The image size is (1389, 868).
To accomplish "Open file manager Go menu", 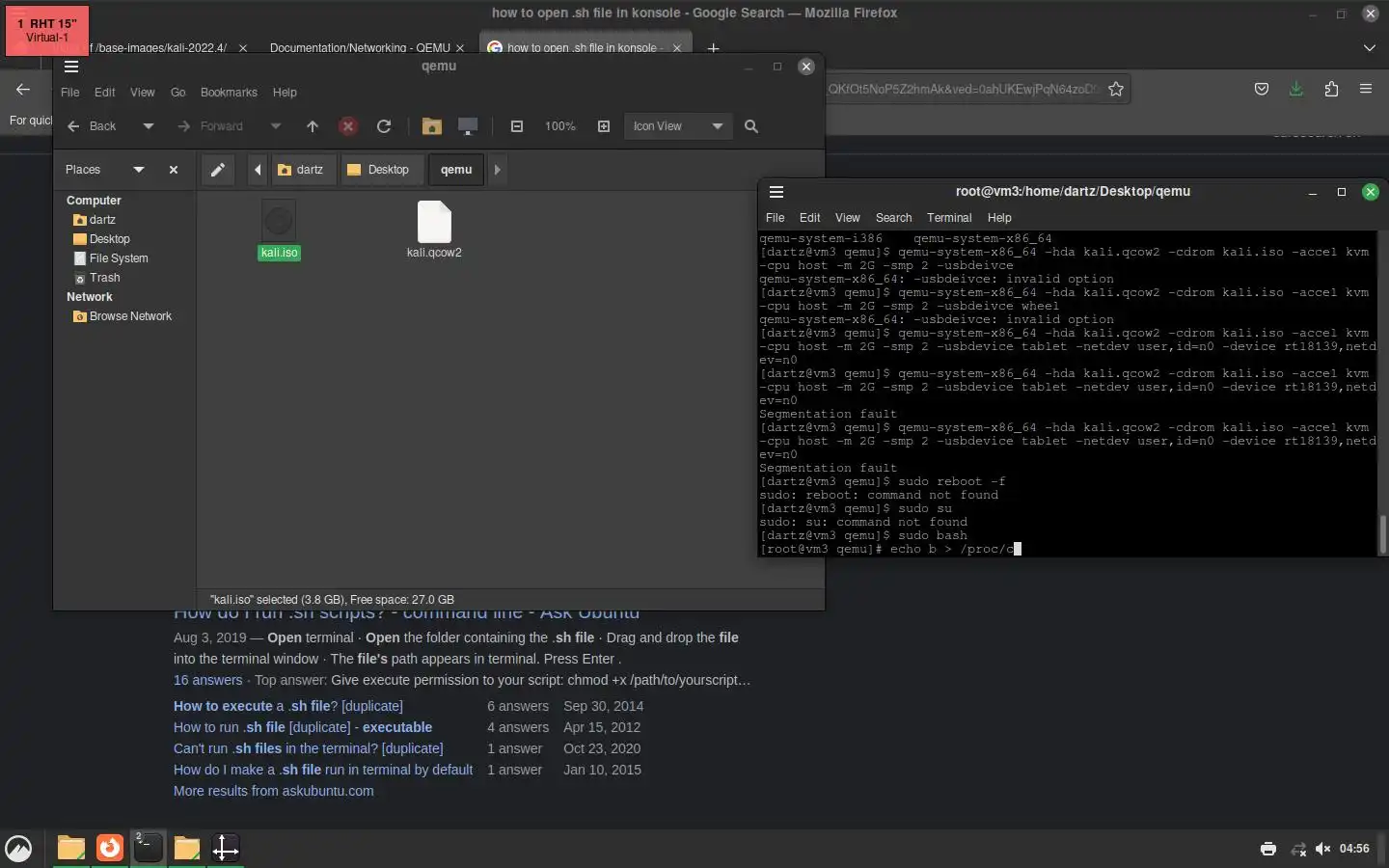I will [x=177, y=93].
